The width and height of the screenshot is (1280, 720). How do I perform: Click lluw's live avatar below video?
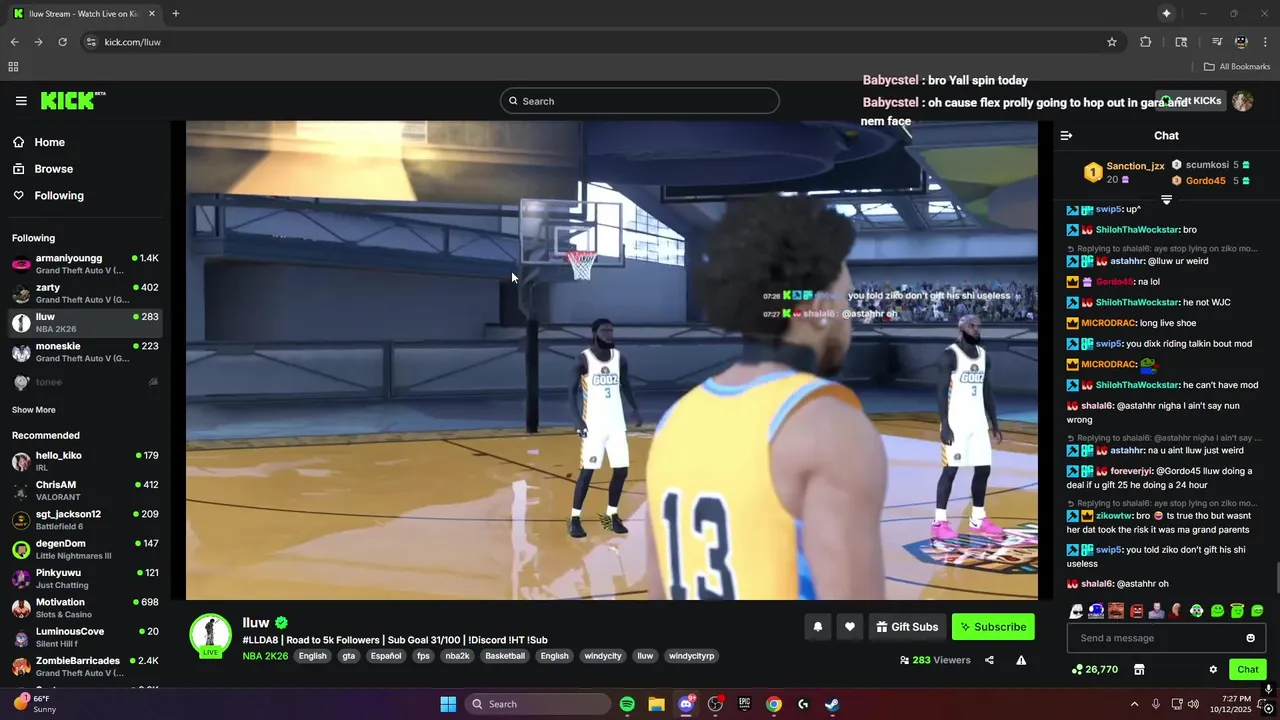(x=210, y=636)
